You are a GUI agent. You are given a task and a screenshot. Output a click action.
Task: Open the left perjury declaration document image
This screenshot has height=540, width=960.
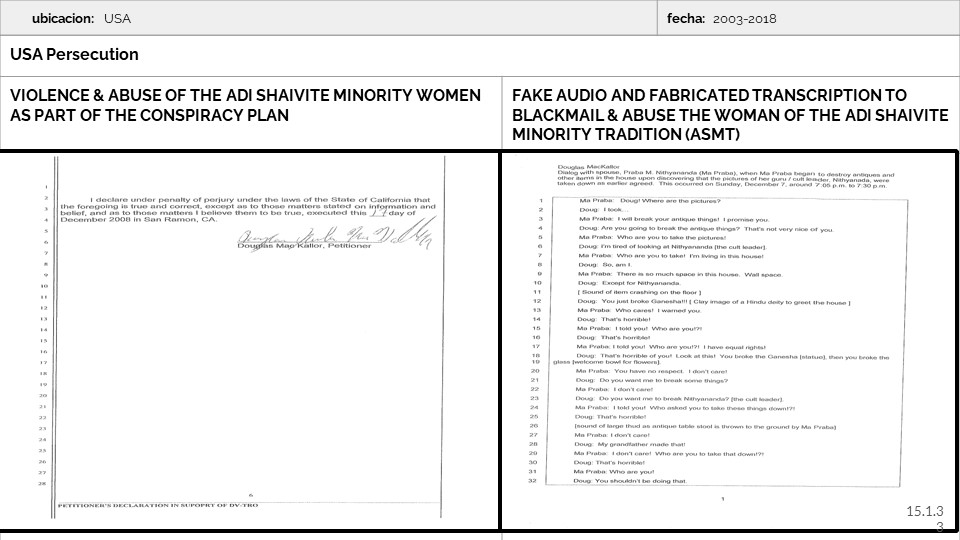point(249,340)
